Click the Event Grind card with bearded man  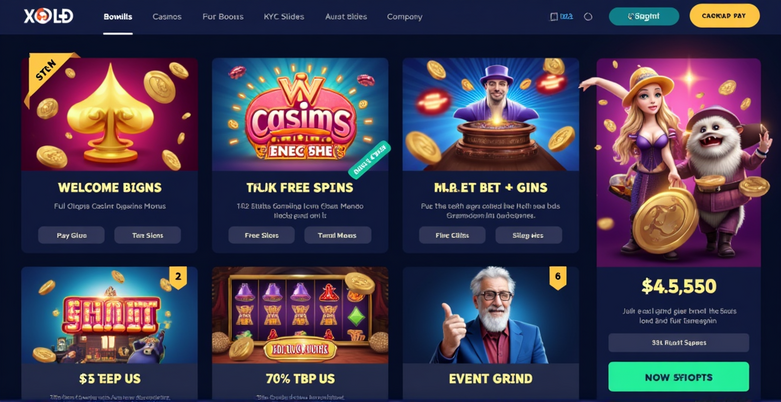coord(491,334)
